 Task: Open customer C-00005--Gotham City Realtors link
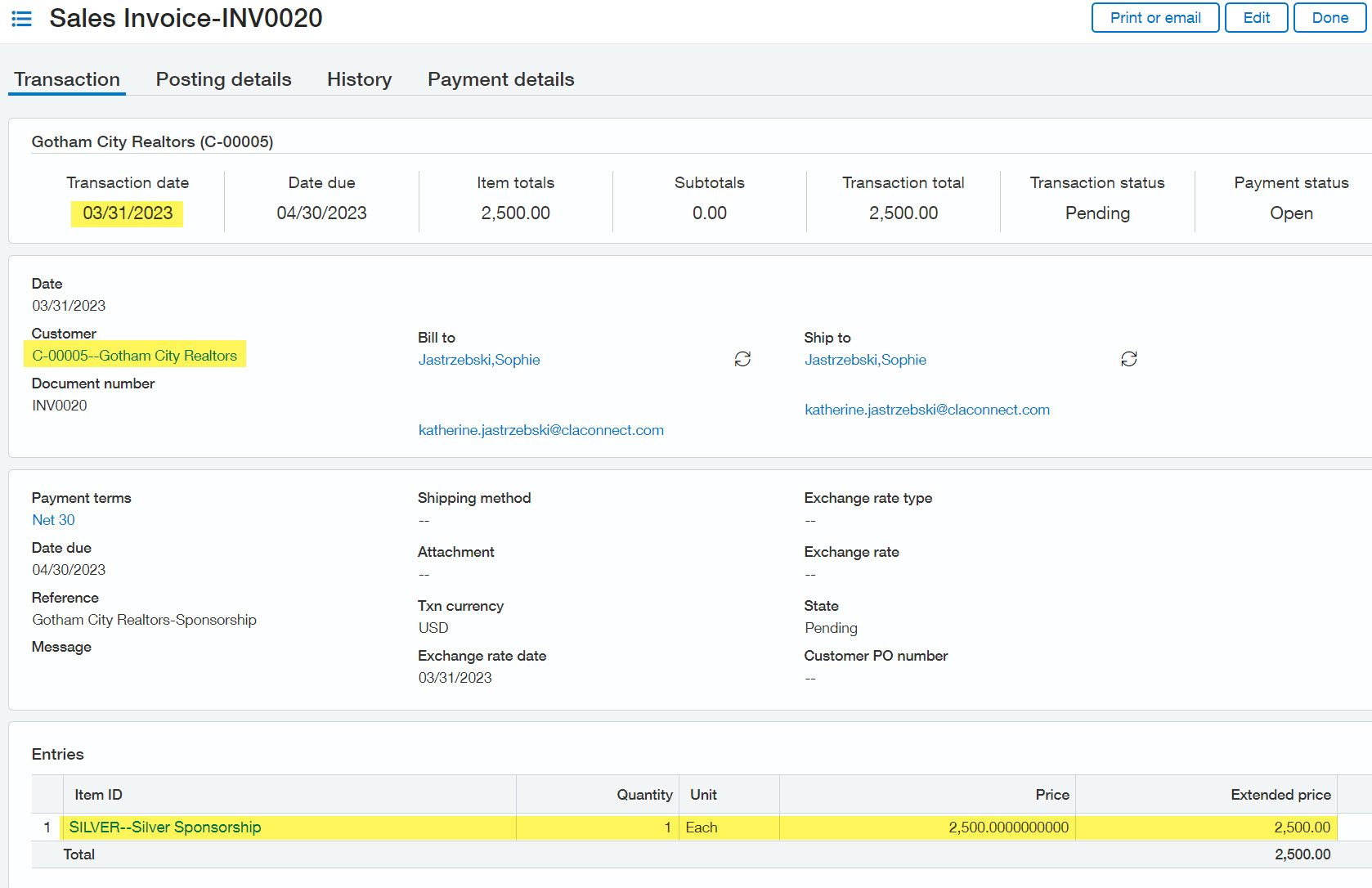click(135, 356)
